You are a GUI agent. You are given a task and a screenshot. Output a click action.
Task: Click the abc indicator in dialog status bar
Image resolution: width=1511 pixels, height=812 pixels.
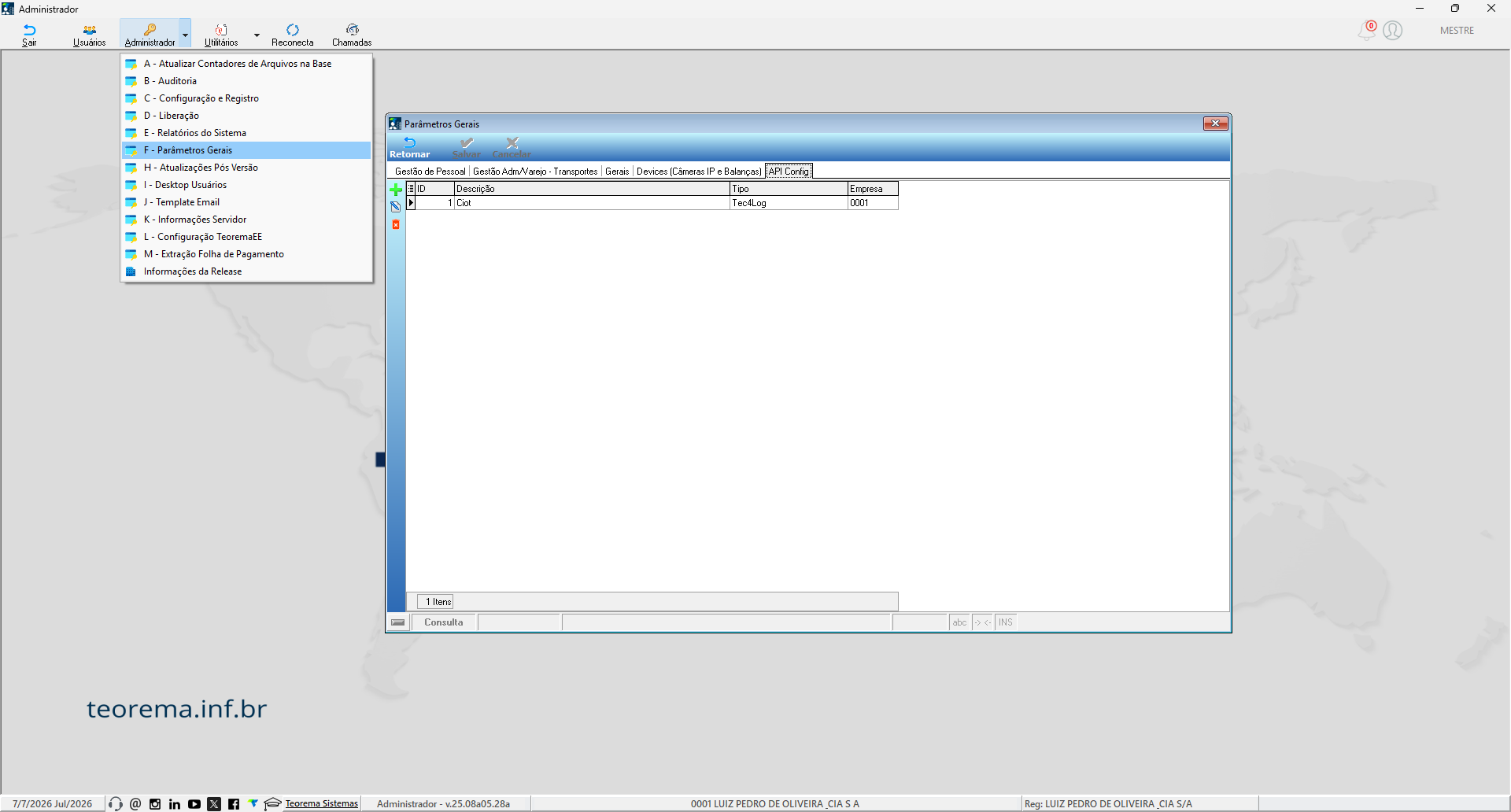(x=959, y=622)
